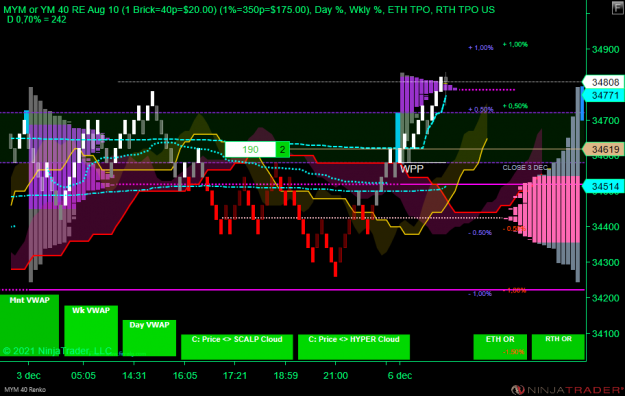Click the 34200 price axis label

(x=605, y=298)
